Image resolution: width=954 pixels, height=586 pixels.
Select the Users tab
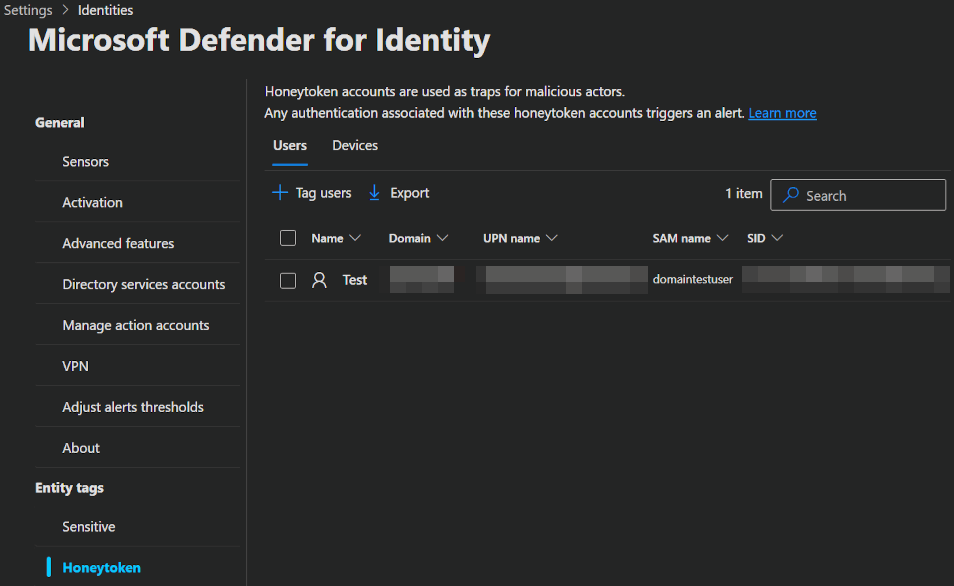pos(290,146)
